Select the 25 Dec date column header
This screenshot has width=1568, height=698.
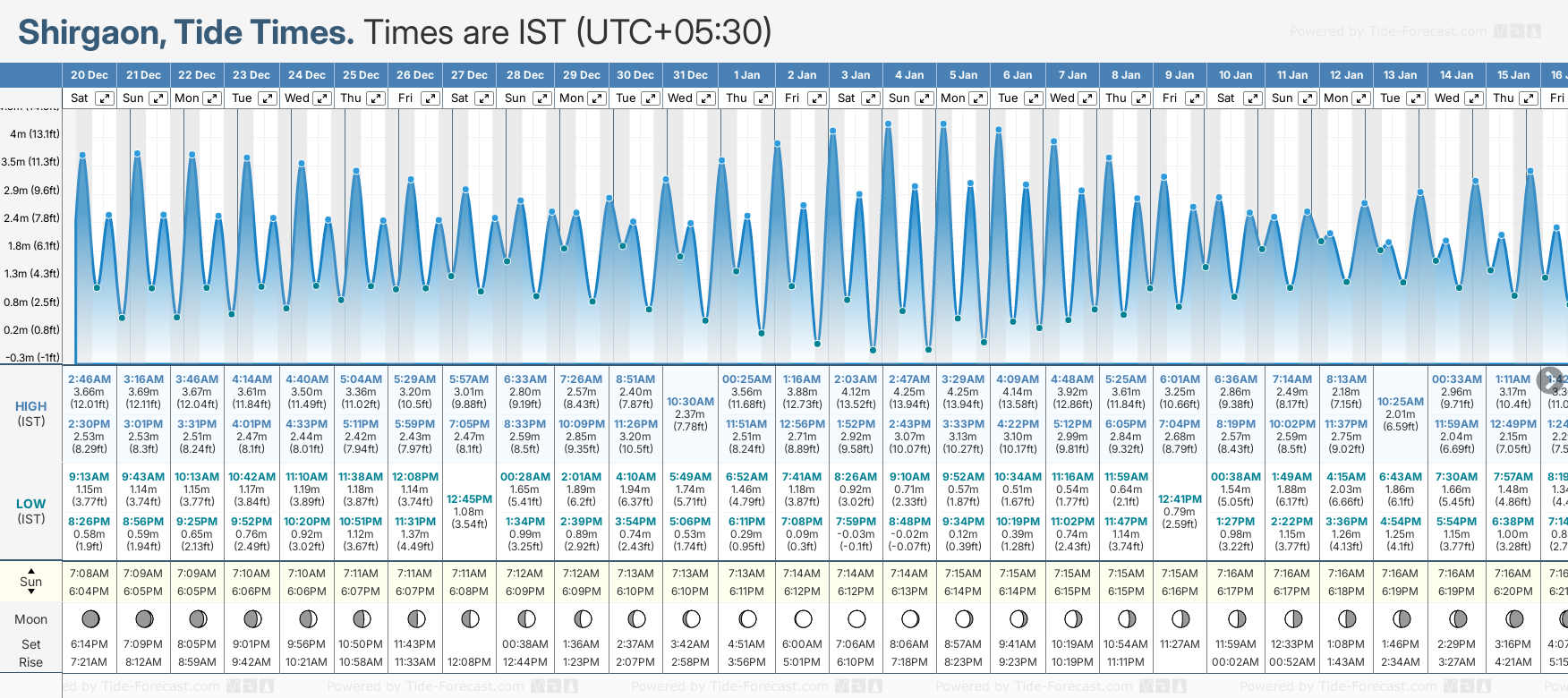click(361, 75)
